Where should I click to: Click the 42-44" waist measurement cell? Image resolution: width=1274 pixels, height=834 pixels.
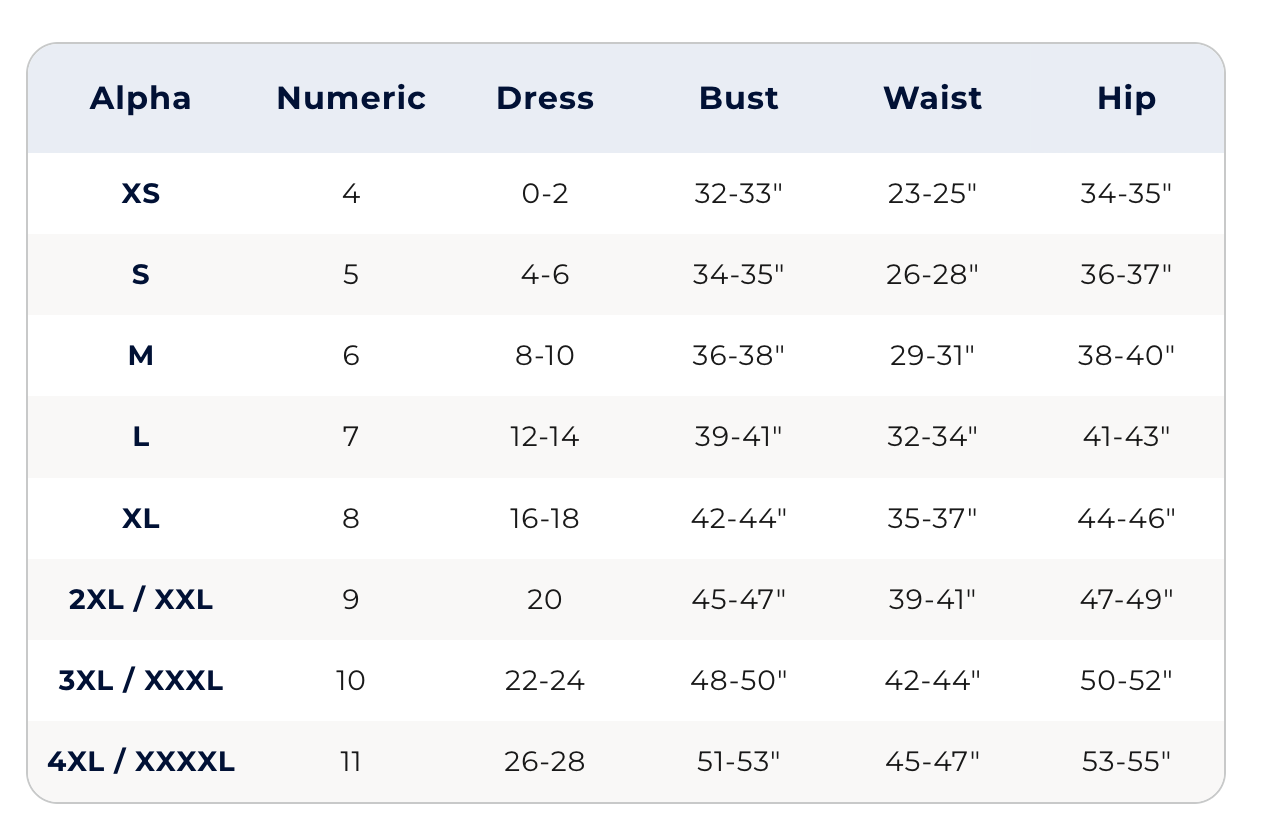click(932, 681)
